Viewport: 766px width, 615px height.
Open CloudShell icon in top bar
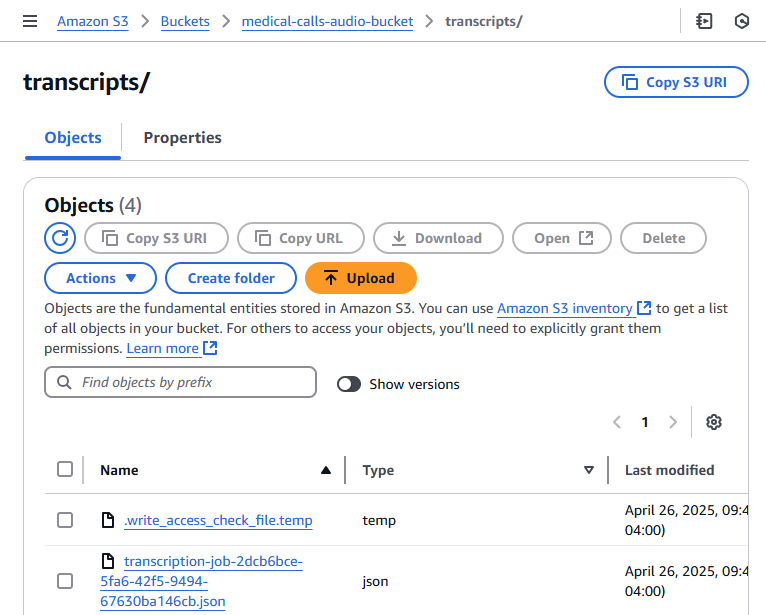click(704, 21)
